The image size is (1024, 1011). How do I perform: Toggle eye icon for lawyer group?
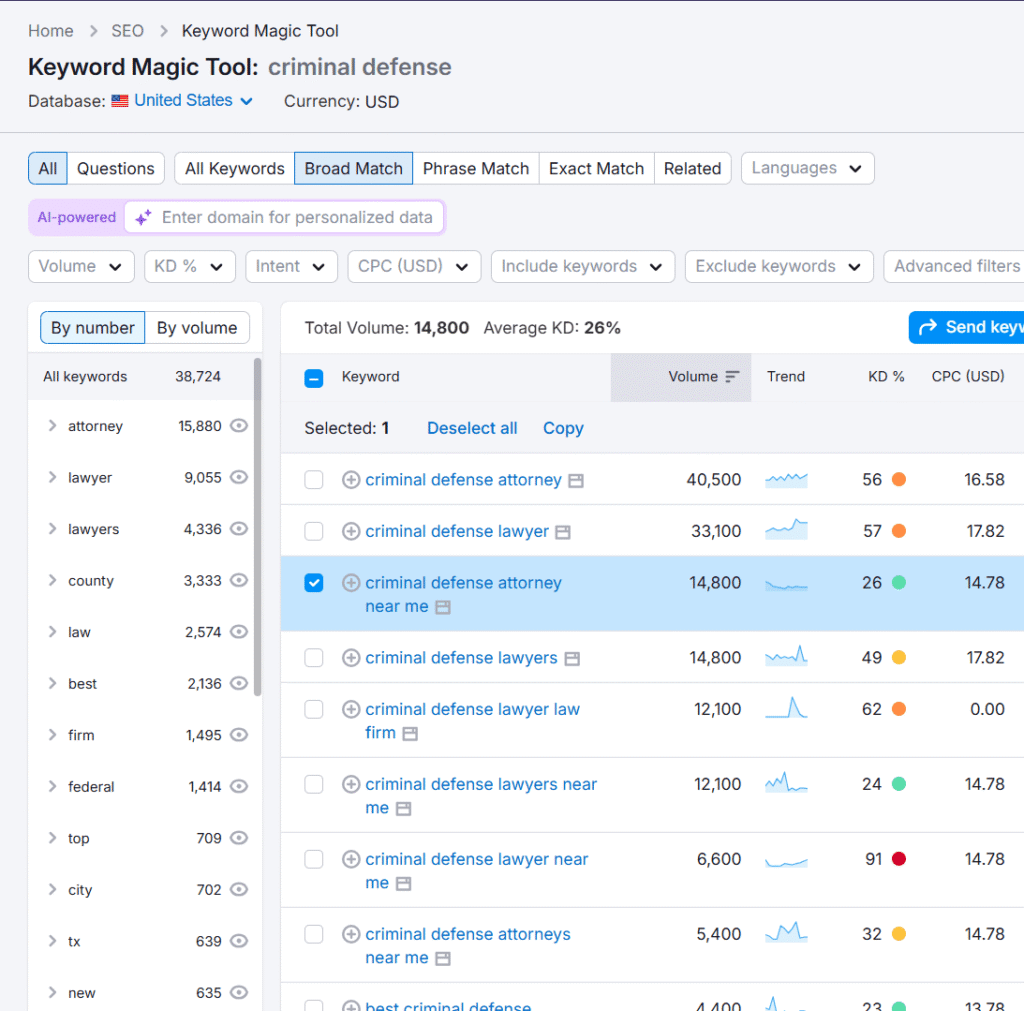point(239,477)
